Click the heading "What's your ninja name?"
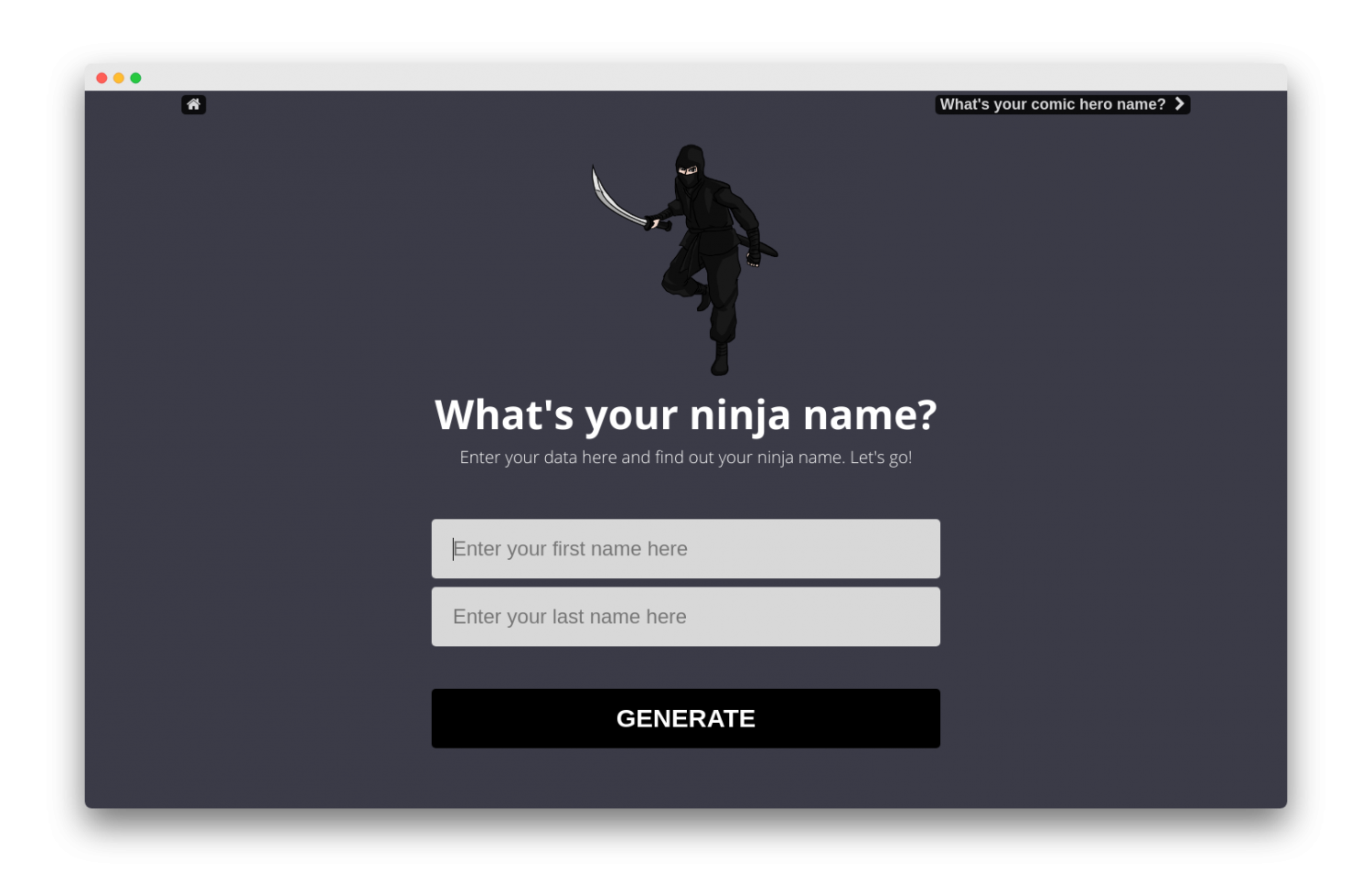Screen dimensions: 1372x872 coord(686,414)
